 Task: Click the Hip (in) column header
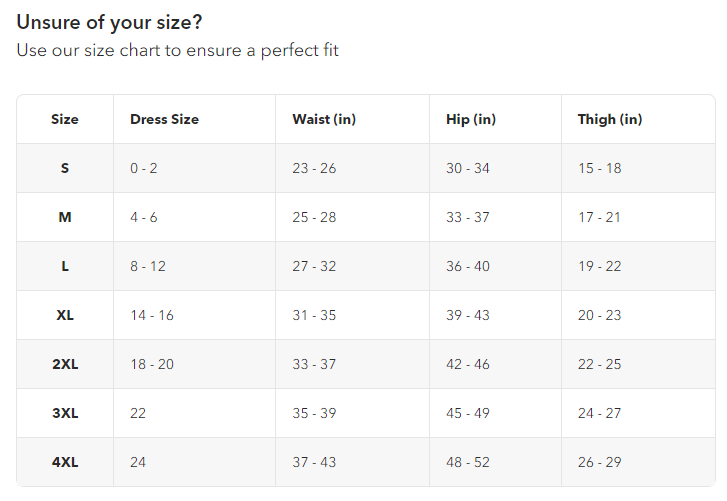pyautogui.click(x=471, y=120)
